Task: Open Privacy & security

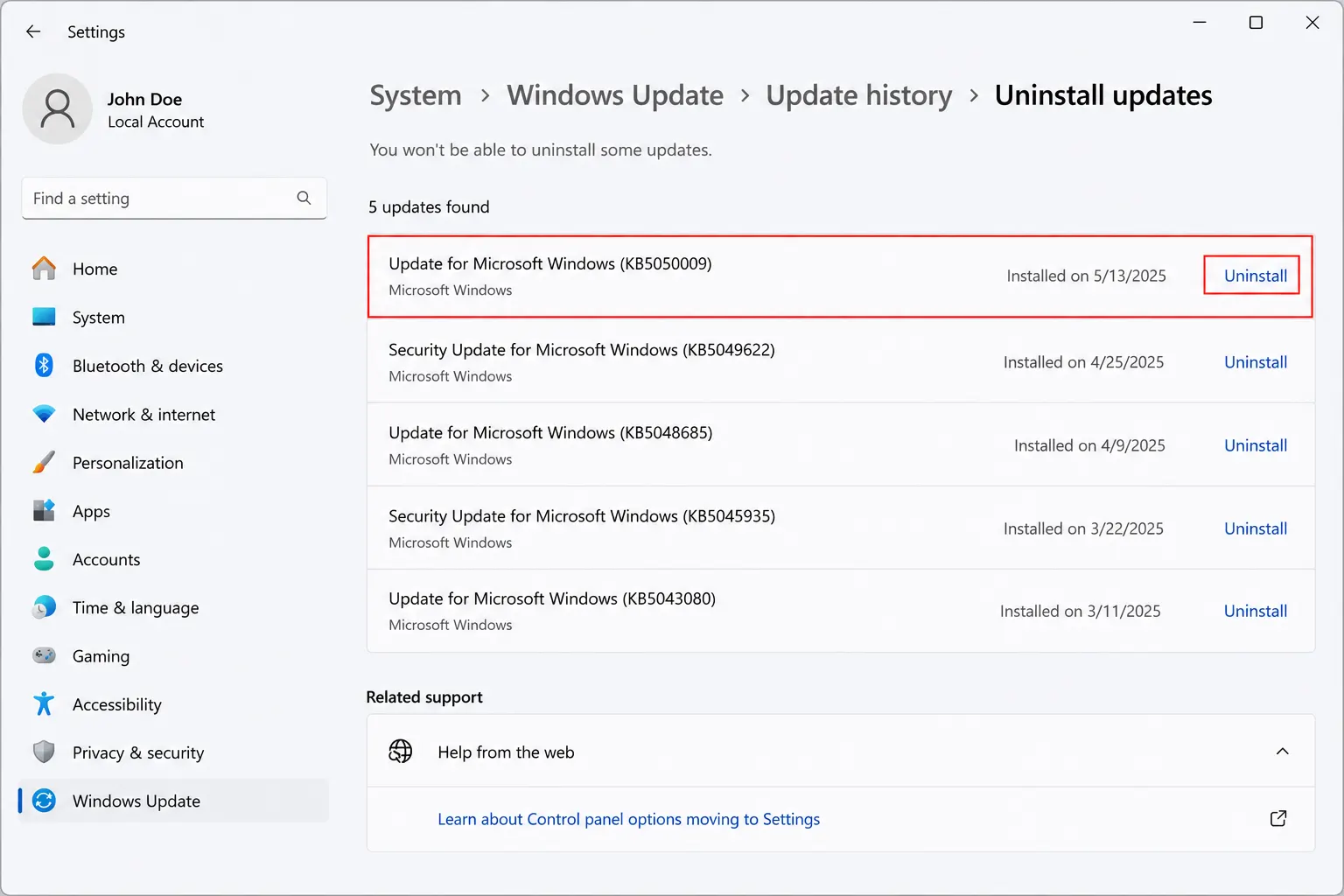Action: click(x=138, y=752)
